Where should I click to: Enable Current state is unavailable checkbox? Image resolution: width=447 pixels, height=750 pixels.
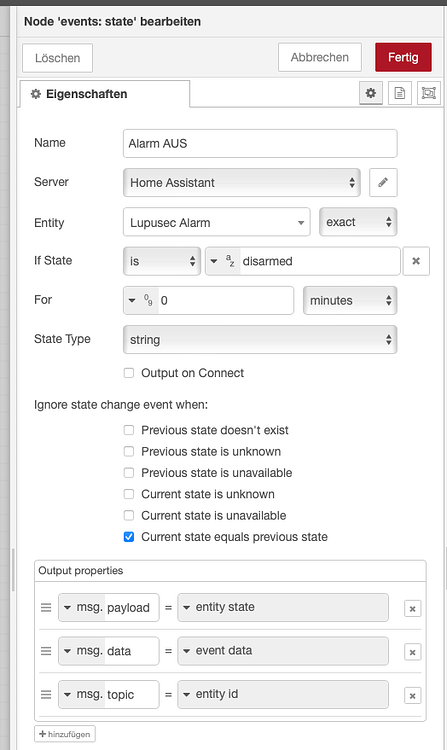tap(129, 515)
